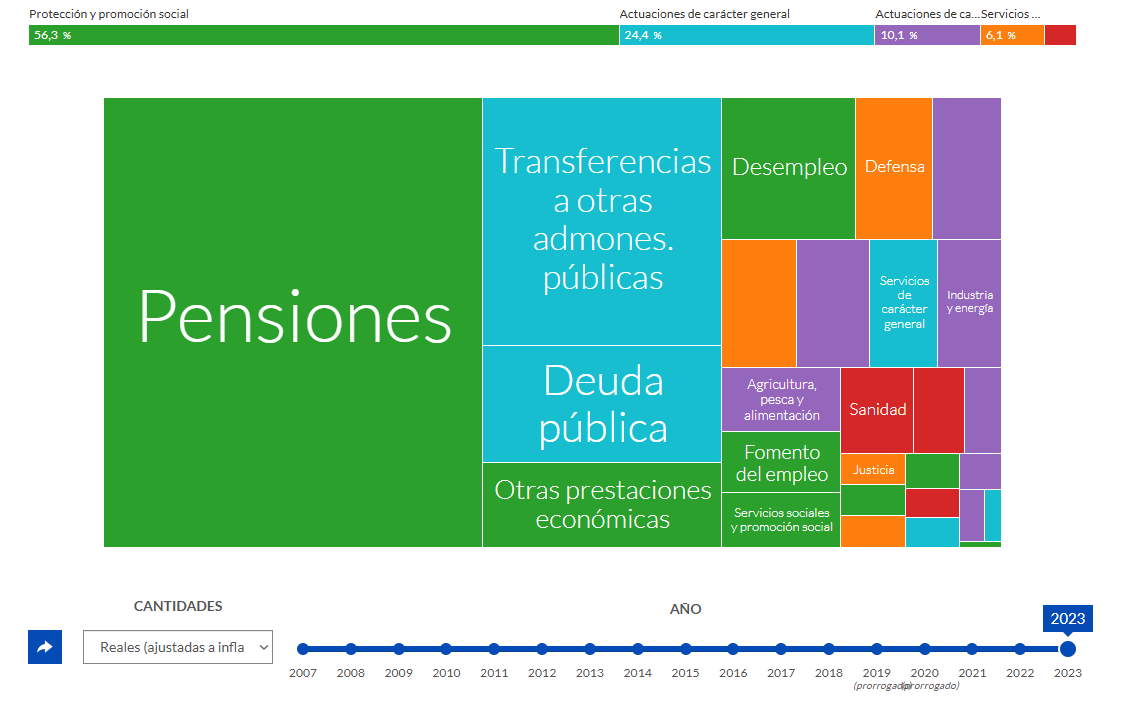Click the Desempleo treemap block
The image size is (1139, 706).
click(788, 169)
